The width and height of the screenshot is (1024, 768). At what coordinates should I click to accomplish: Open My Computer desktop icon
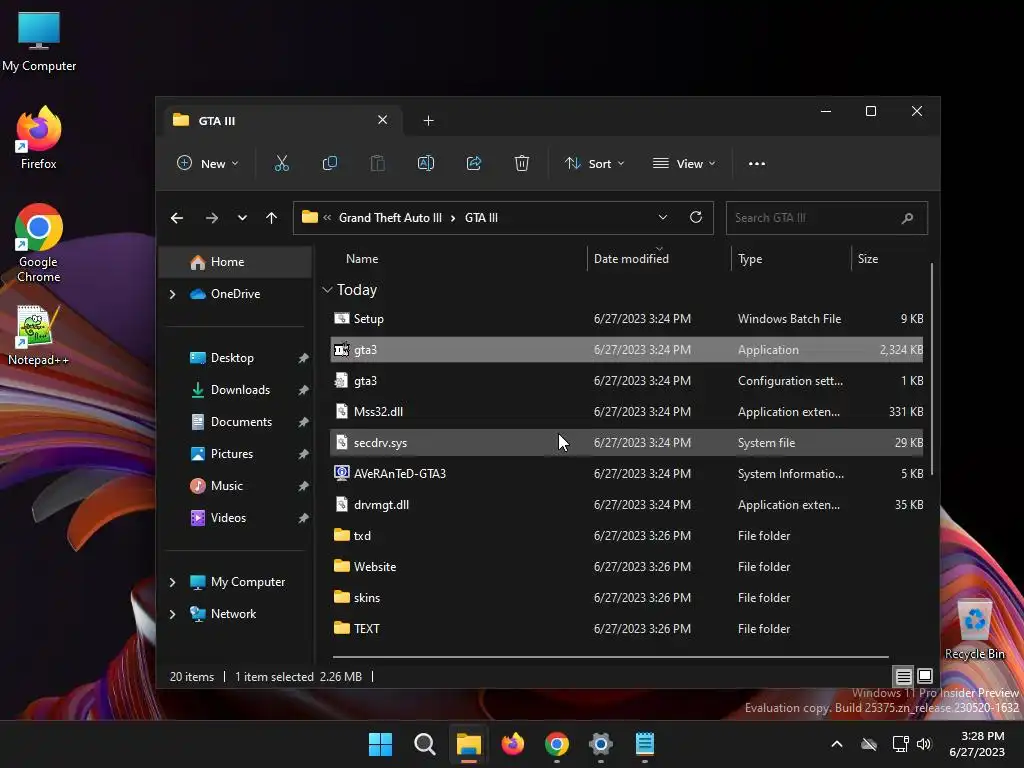tap(39, 42)
